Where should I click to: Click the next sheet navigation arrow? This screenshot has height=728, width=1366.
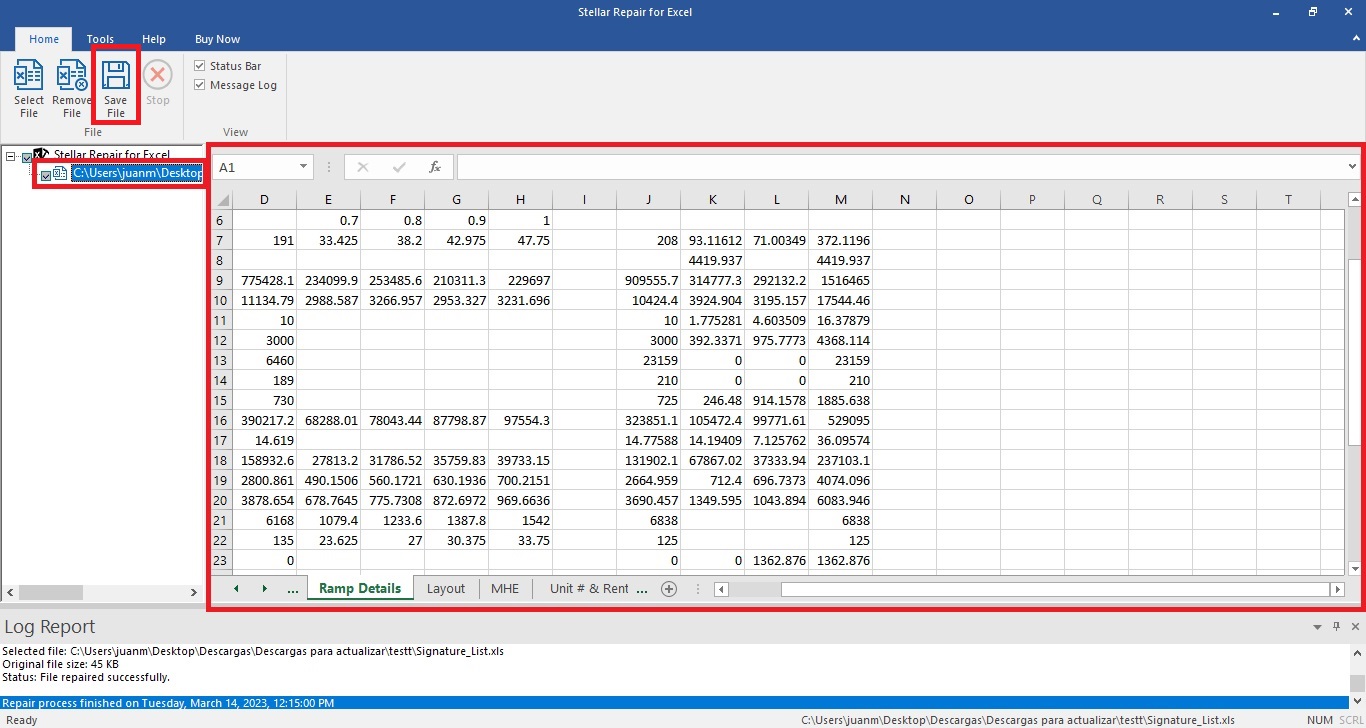pos(264,589)
